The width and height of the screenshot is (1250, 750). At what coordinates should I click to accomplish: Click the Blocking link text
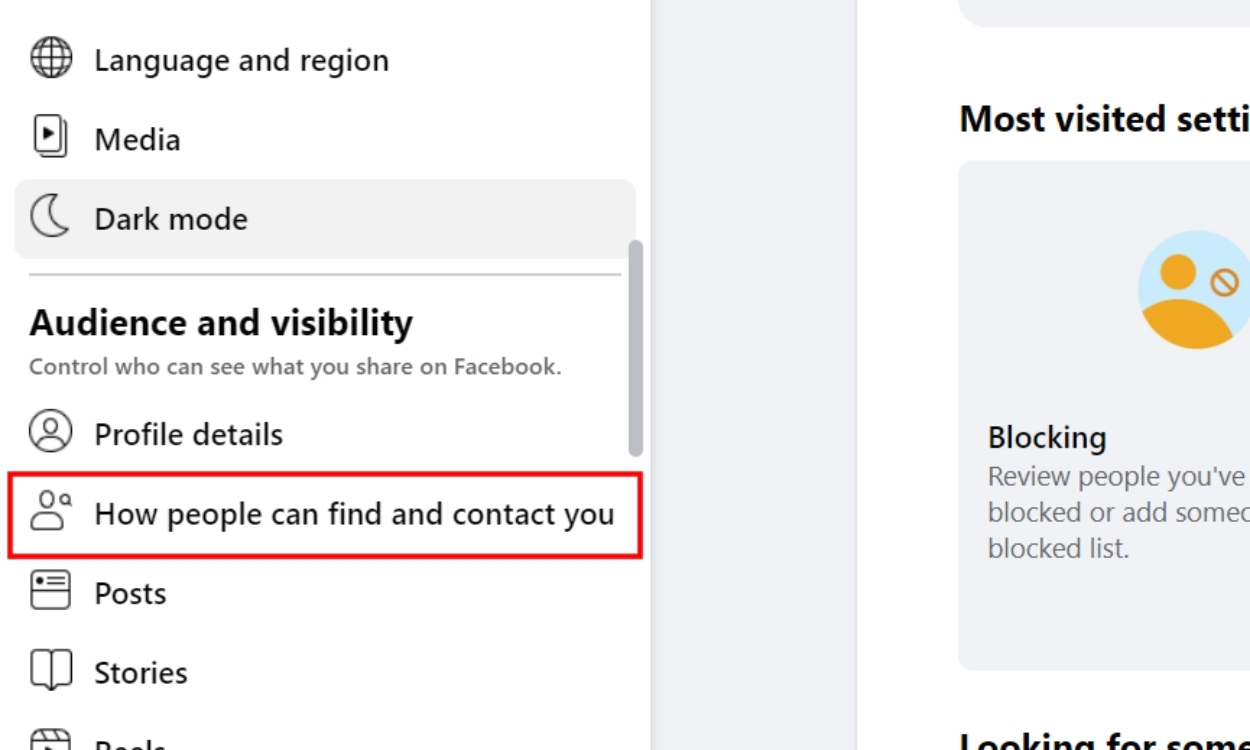tap(1048, 437)
